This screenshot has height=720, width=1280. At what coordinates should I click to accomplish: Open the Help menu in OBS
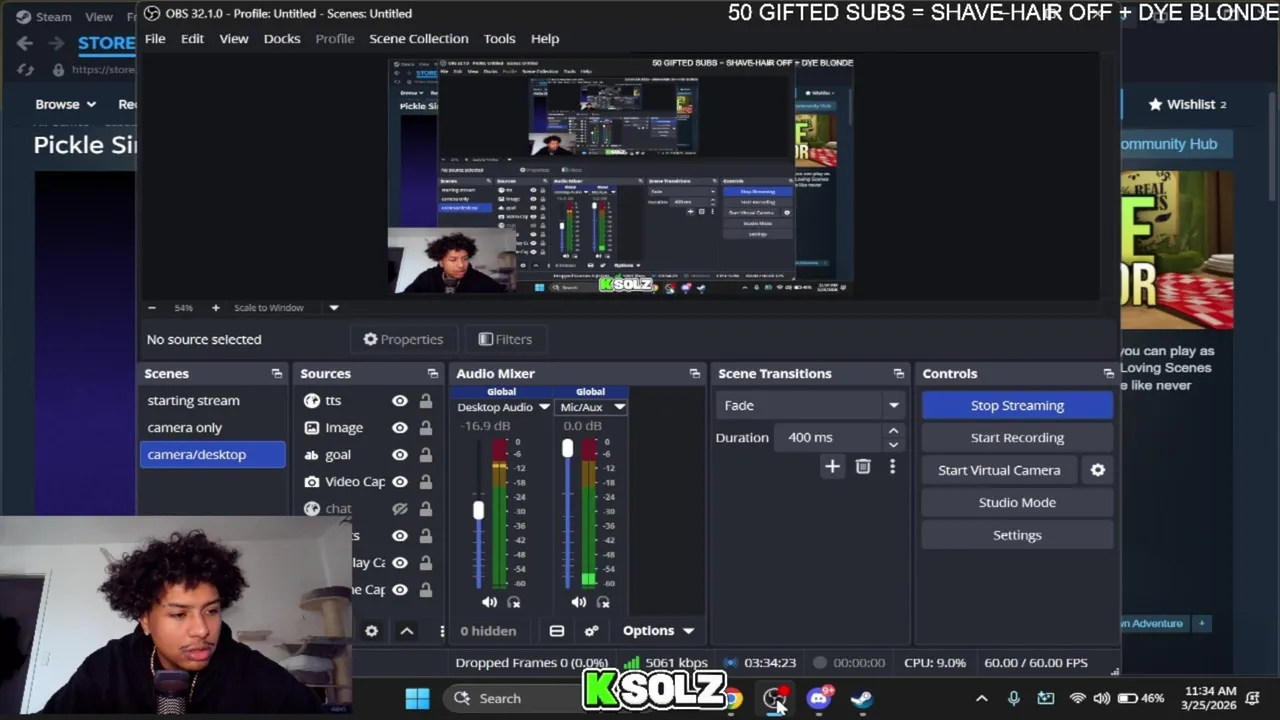(x=545, y=38)
